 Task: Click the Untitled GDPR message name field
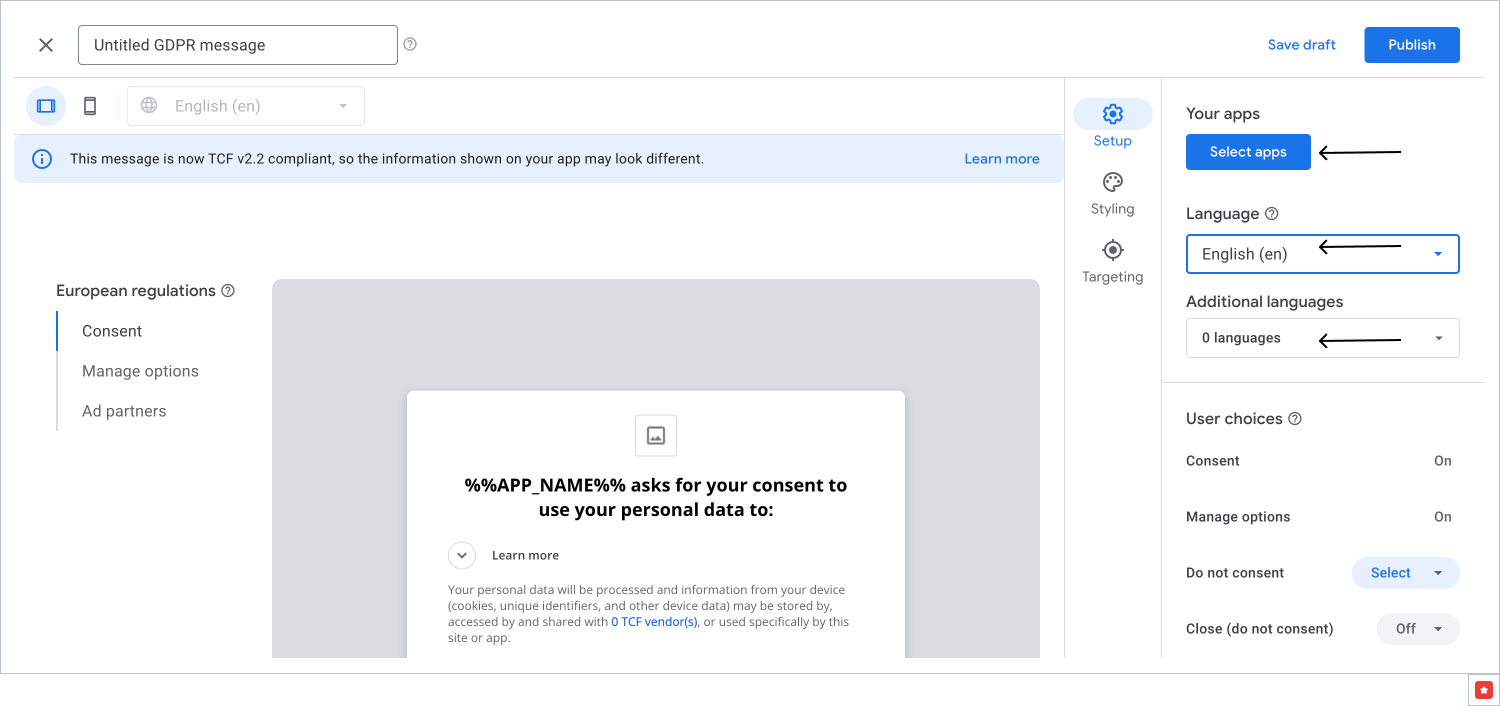237,45
